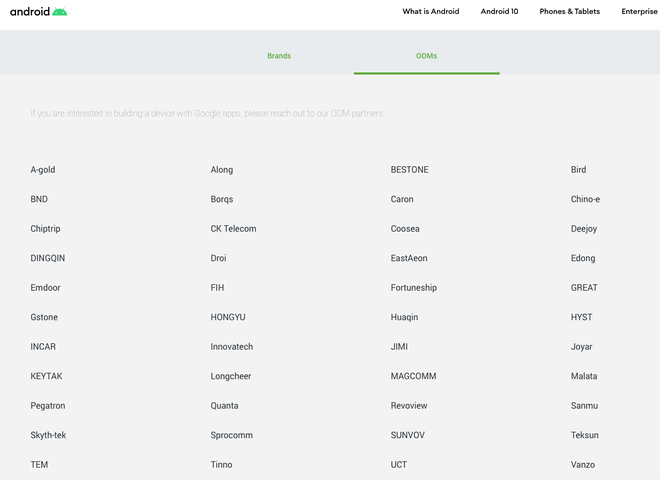Click on Edong

[x=583, y=258]
